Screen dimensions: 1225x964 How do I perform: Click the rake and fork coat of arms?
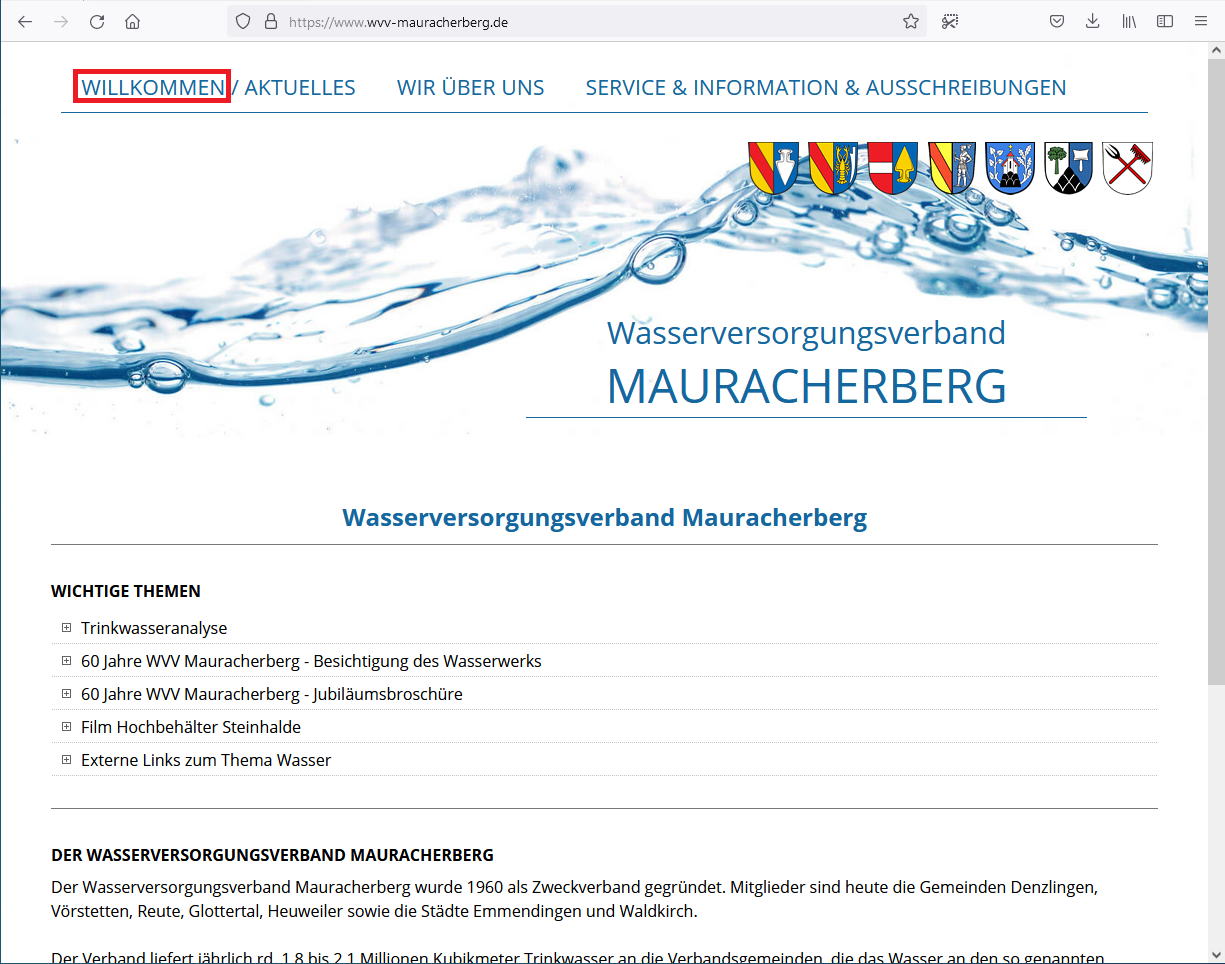pos(1127,167)
